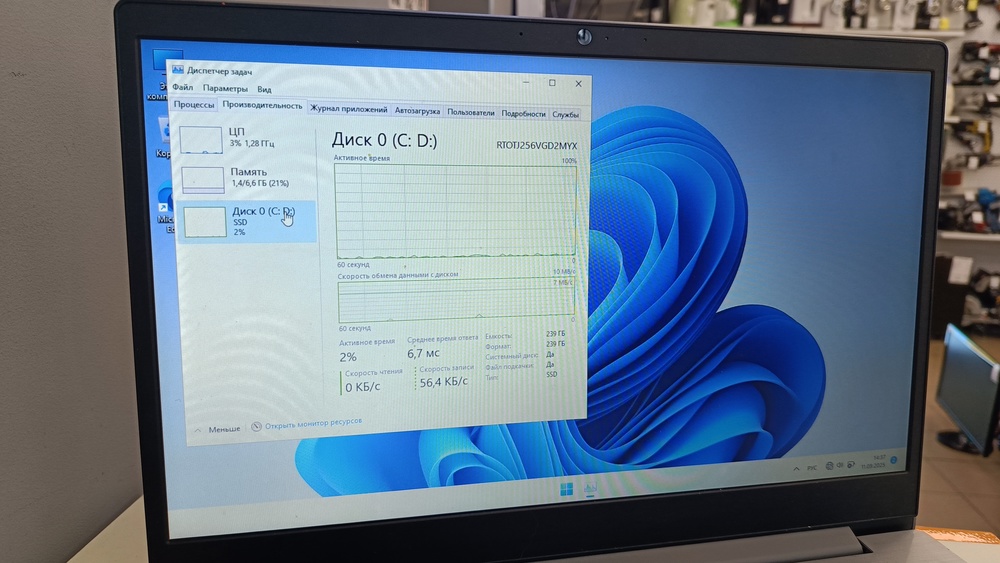Click the Task Manager taskbar icon
Screen dimensions: 1000x563
point(590,488)
